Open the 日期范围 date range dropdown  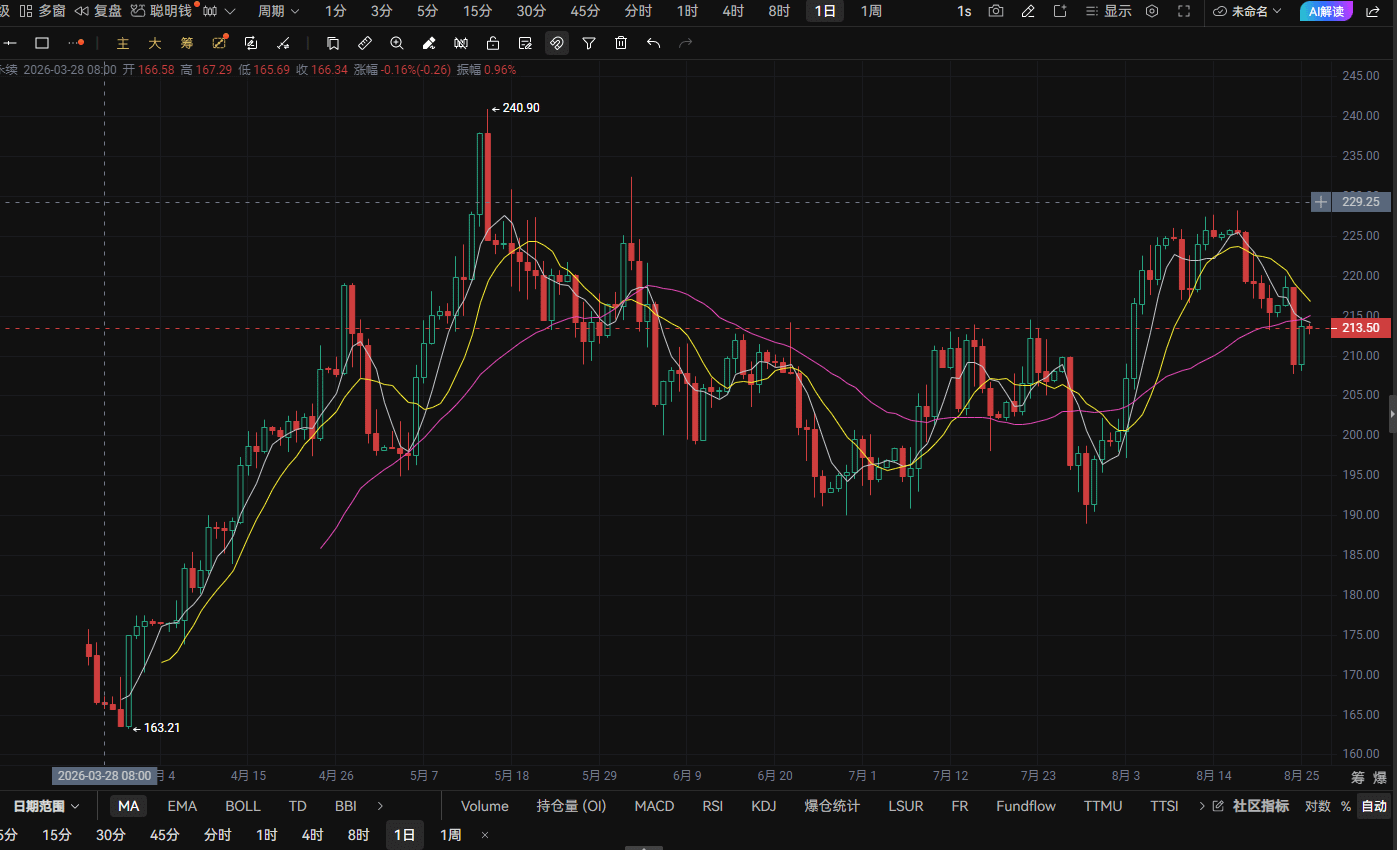click(x=46, y=806)
